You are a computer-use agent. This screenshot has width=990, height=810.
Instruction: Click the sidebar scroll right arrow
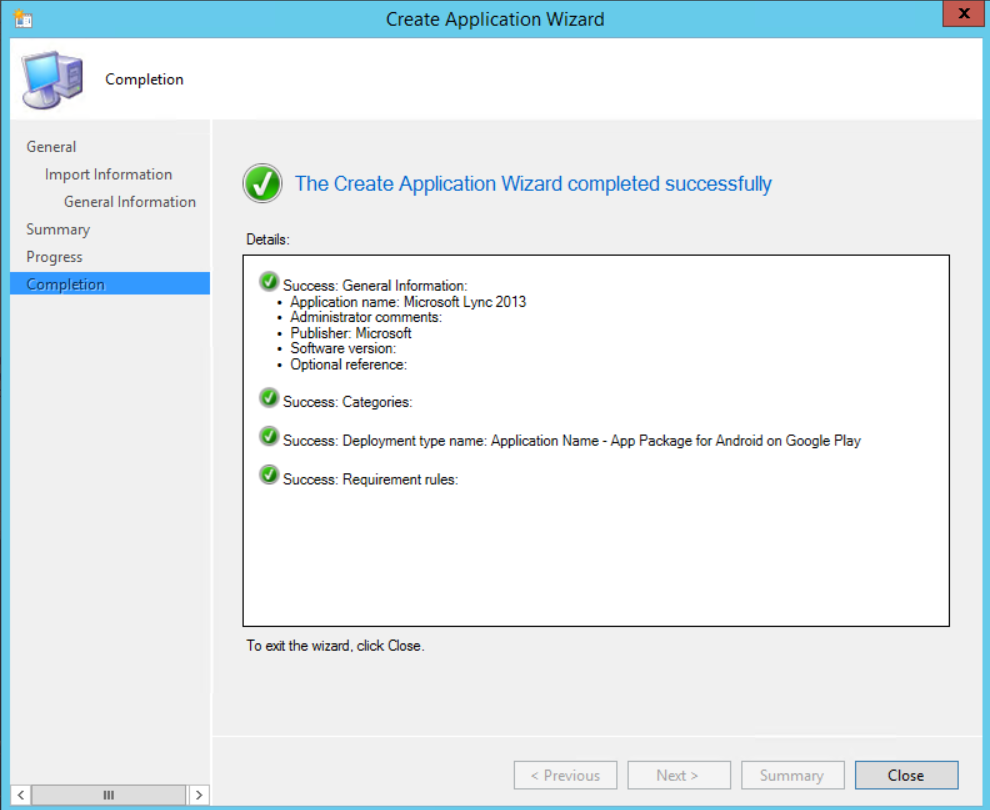(x=199, y=795)
